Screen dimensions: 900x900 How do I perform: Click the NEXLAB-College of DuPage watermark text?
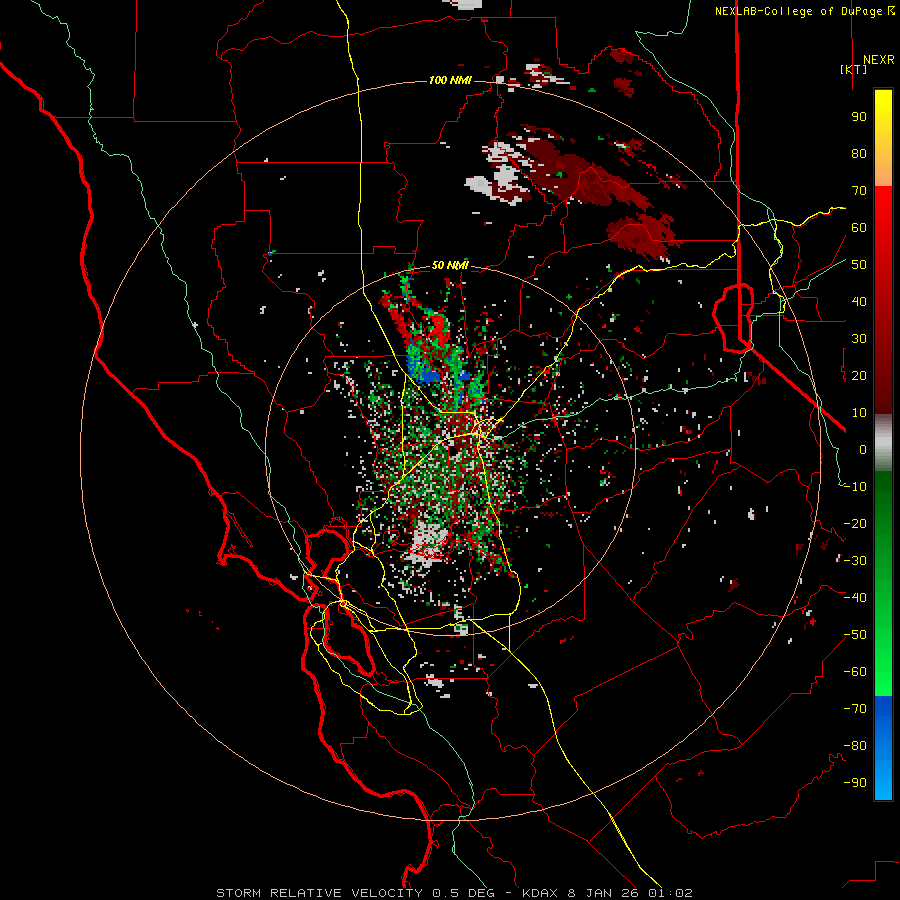tap(805, 11)
